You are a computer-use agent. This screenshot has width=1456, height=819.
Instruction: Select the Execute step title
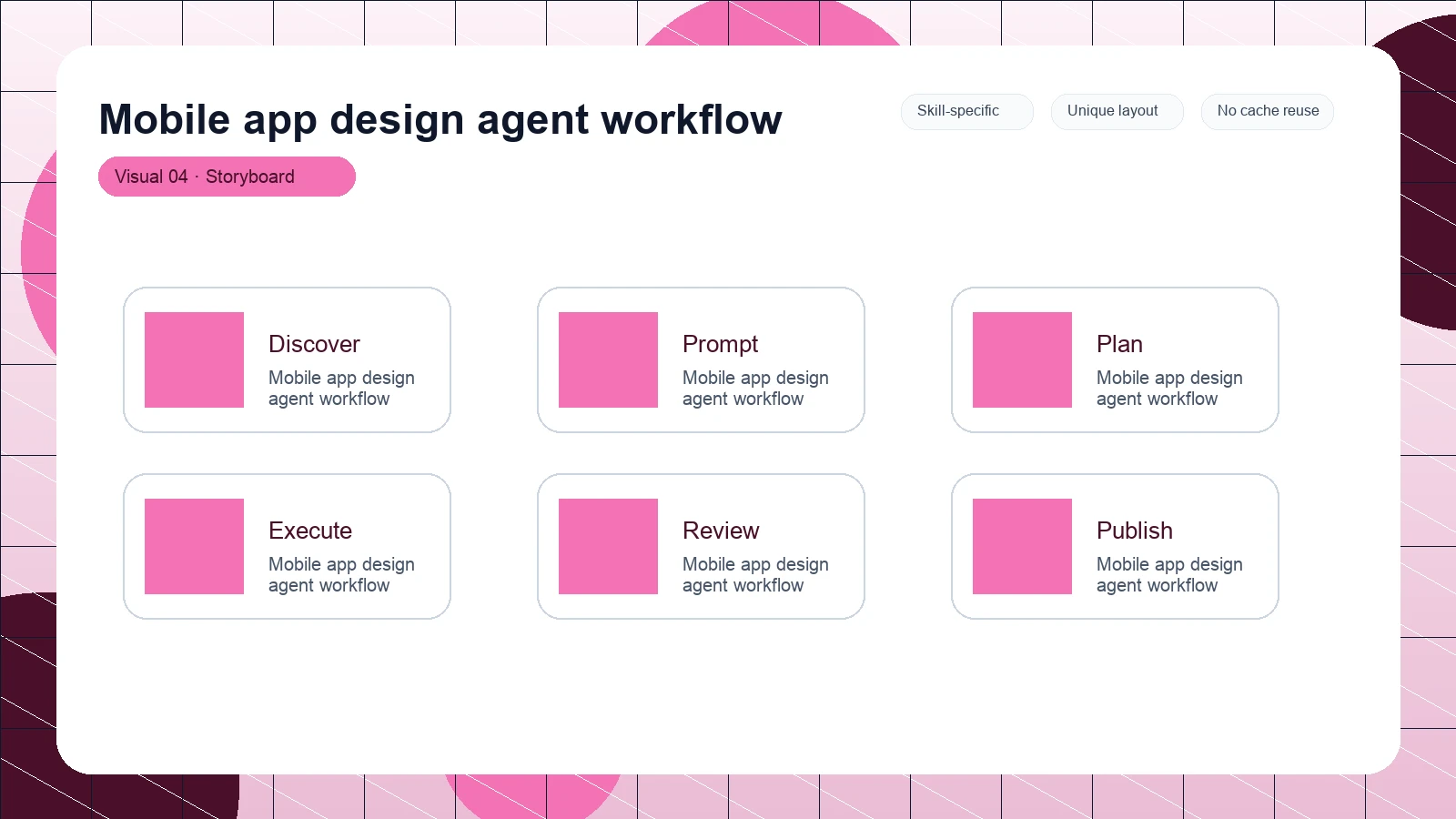(x=310, y=531)
